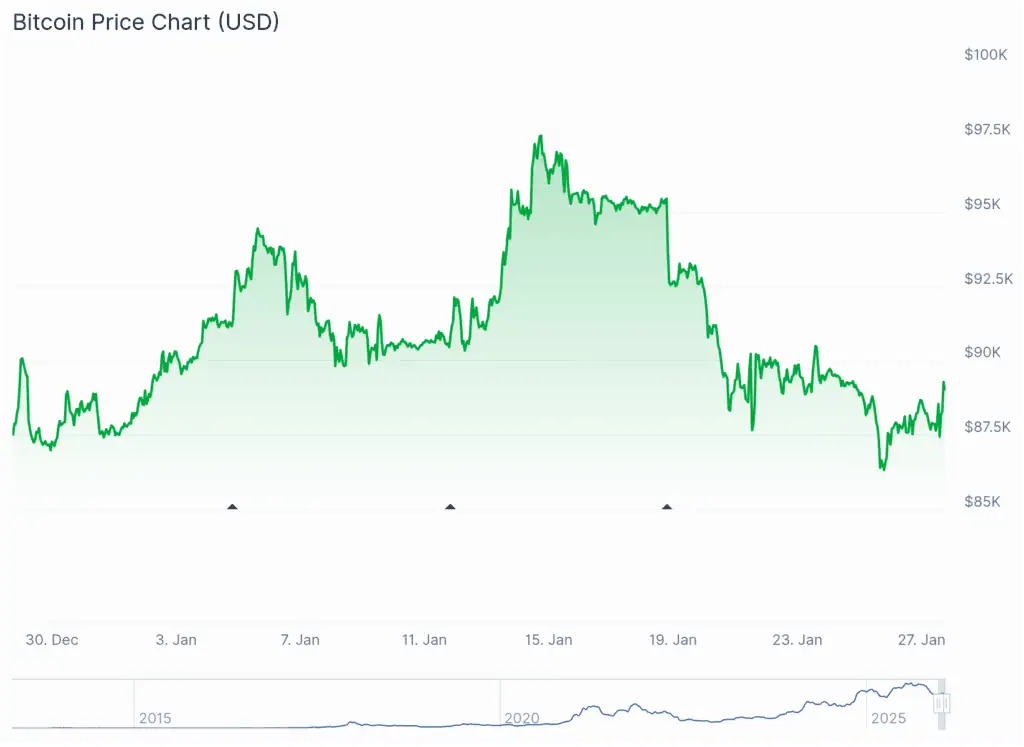1024x747 pixels.
Task: Click the "30. Dec" date axis label
Action: pyautogui.click(x=52, y=639)
